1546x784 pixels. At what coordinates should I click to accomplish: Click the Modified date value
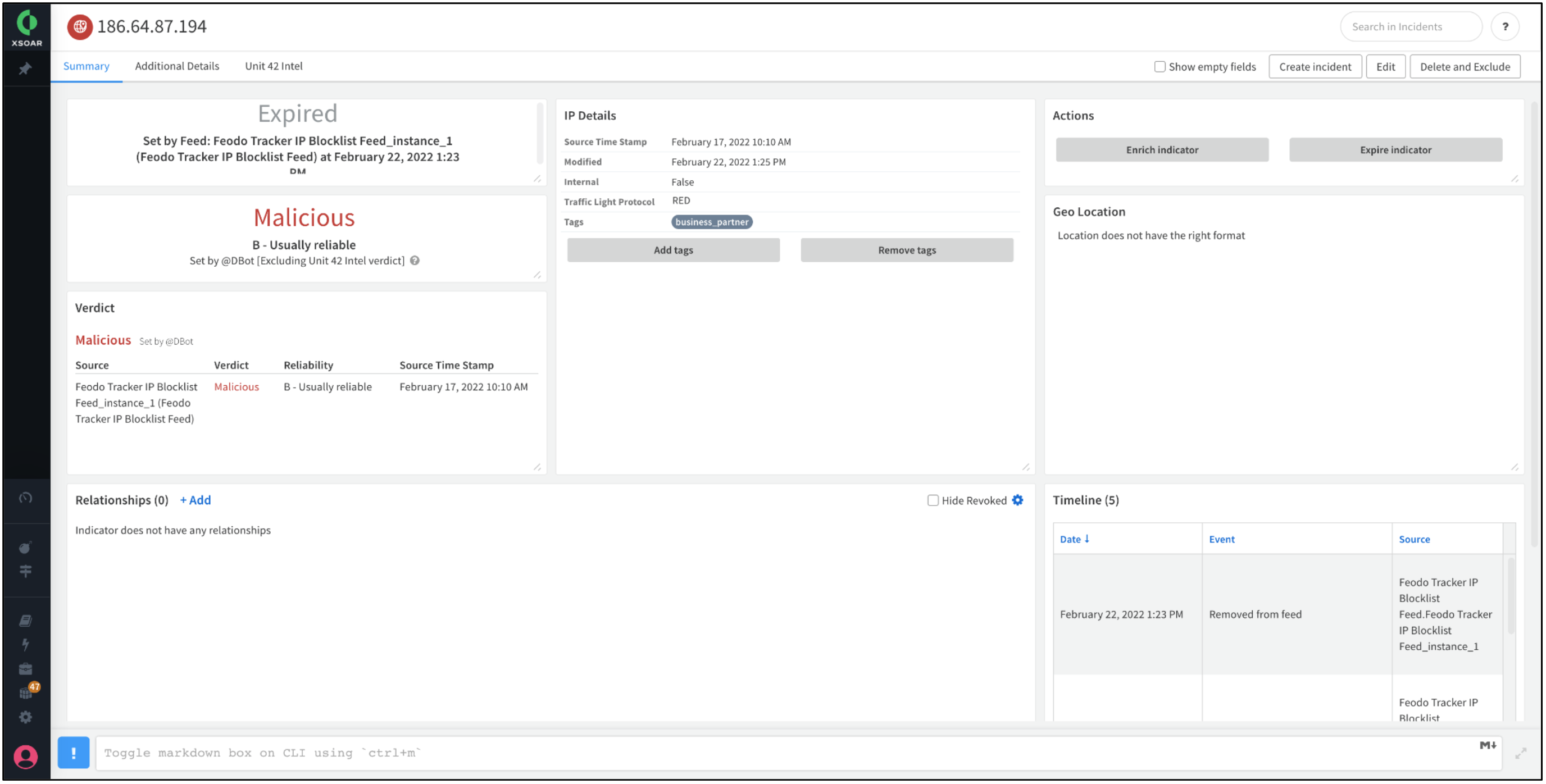729,162
